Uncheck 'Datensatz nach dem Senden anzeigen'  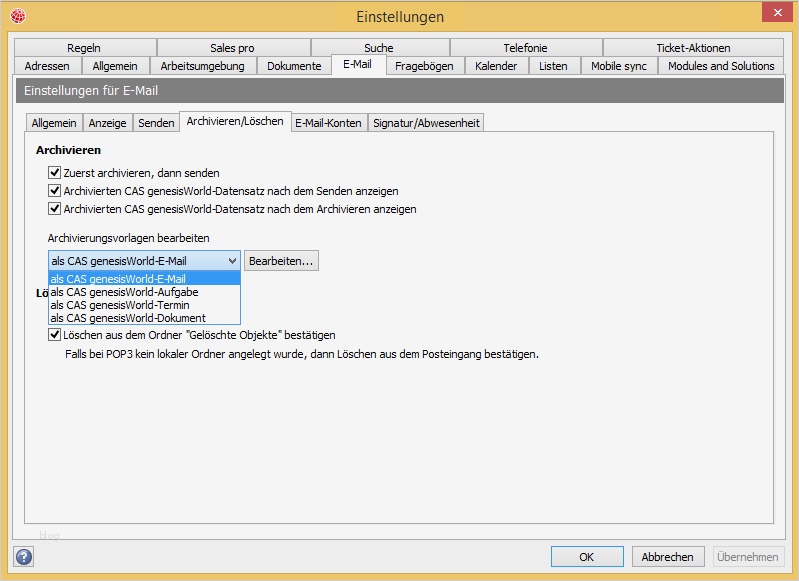pyautogui.click(x=55, y=191)
